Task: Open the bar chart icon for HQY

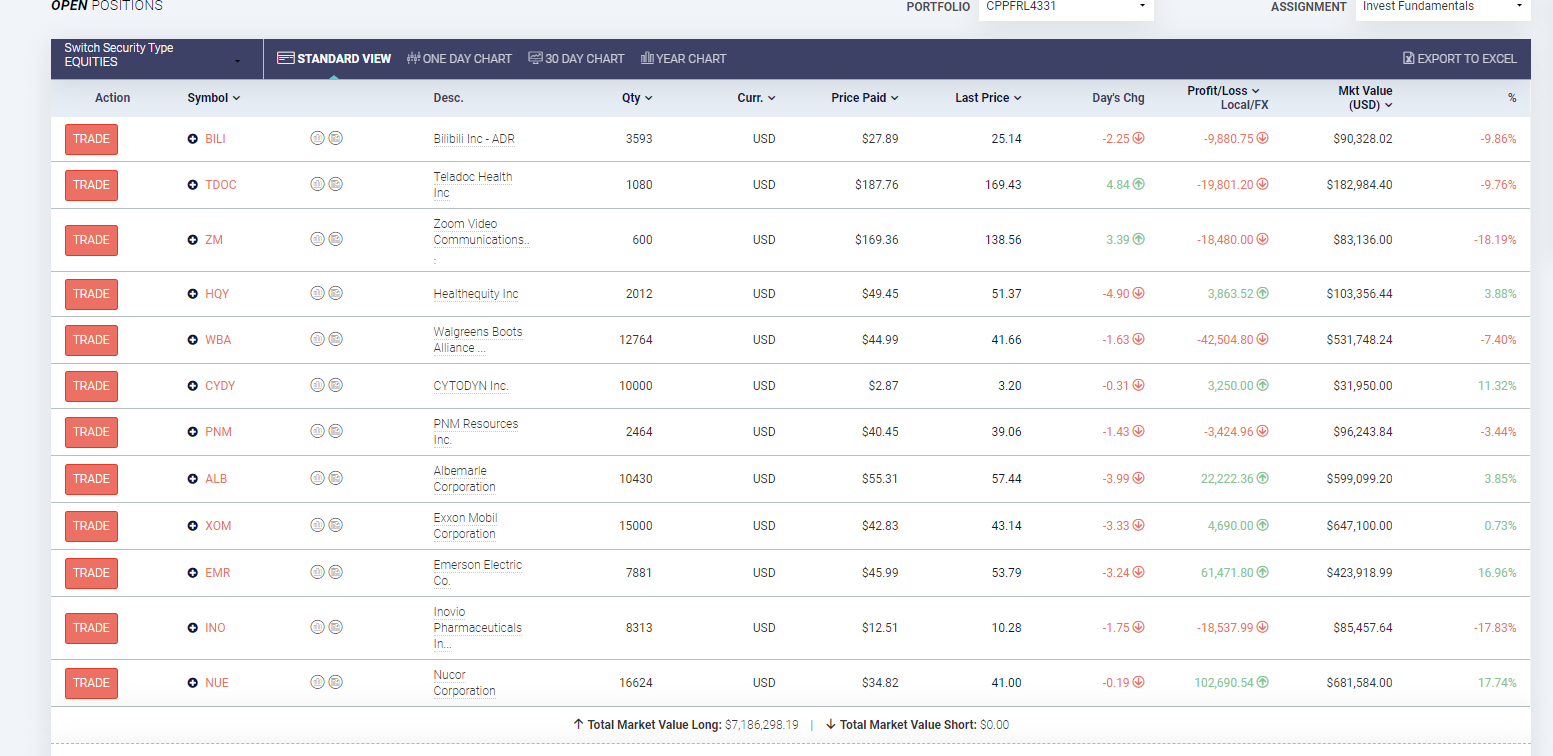Action: (x=317, y=293)
